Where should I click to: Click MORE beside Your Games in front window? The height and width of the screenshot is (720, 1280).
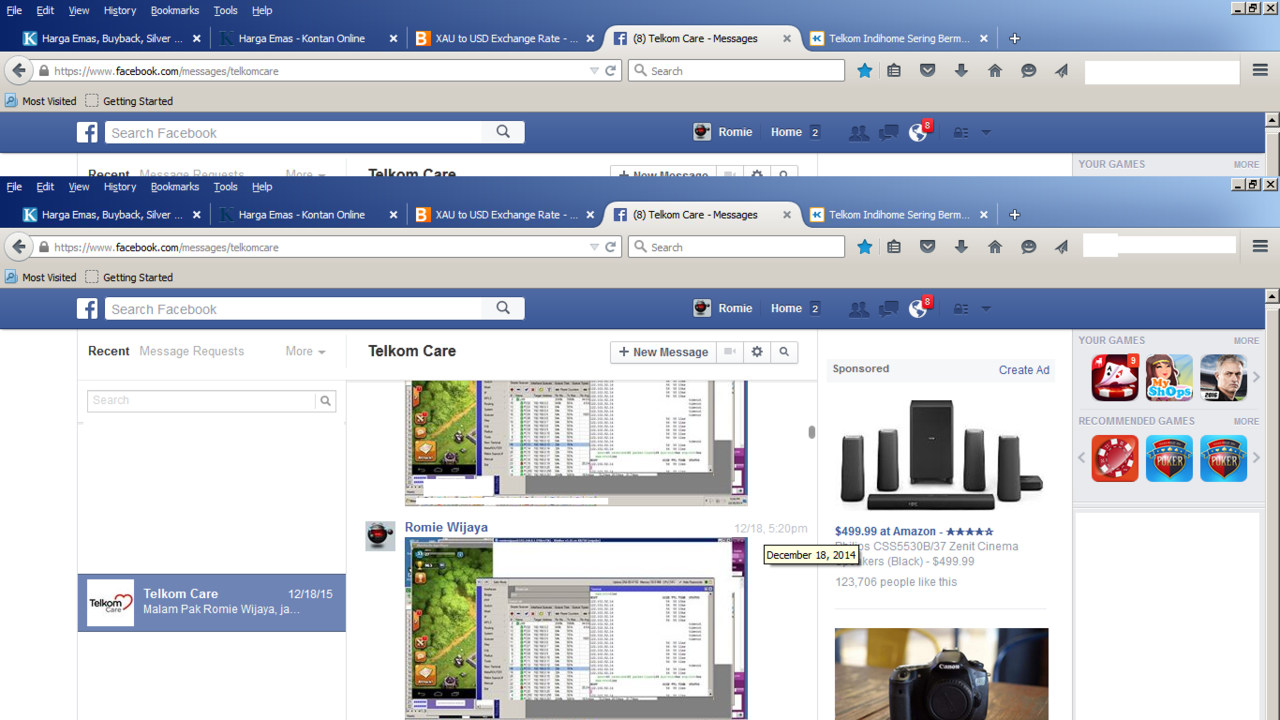pos(1246,341)
